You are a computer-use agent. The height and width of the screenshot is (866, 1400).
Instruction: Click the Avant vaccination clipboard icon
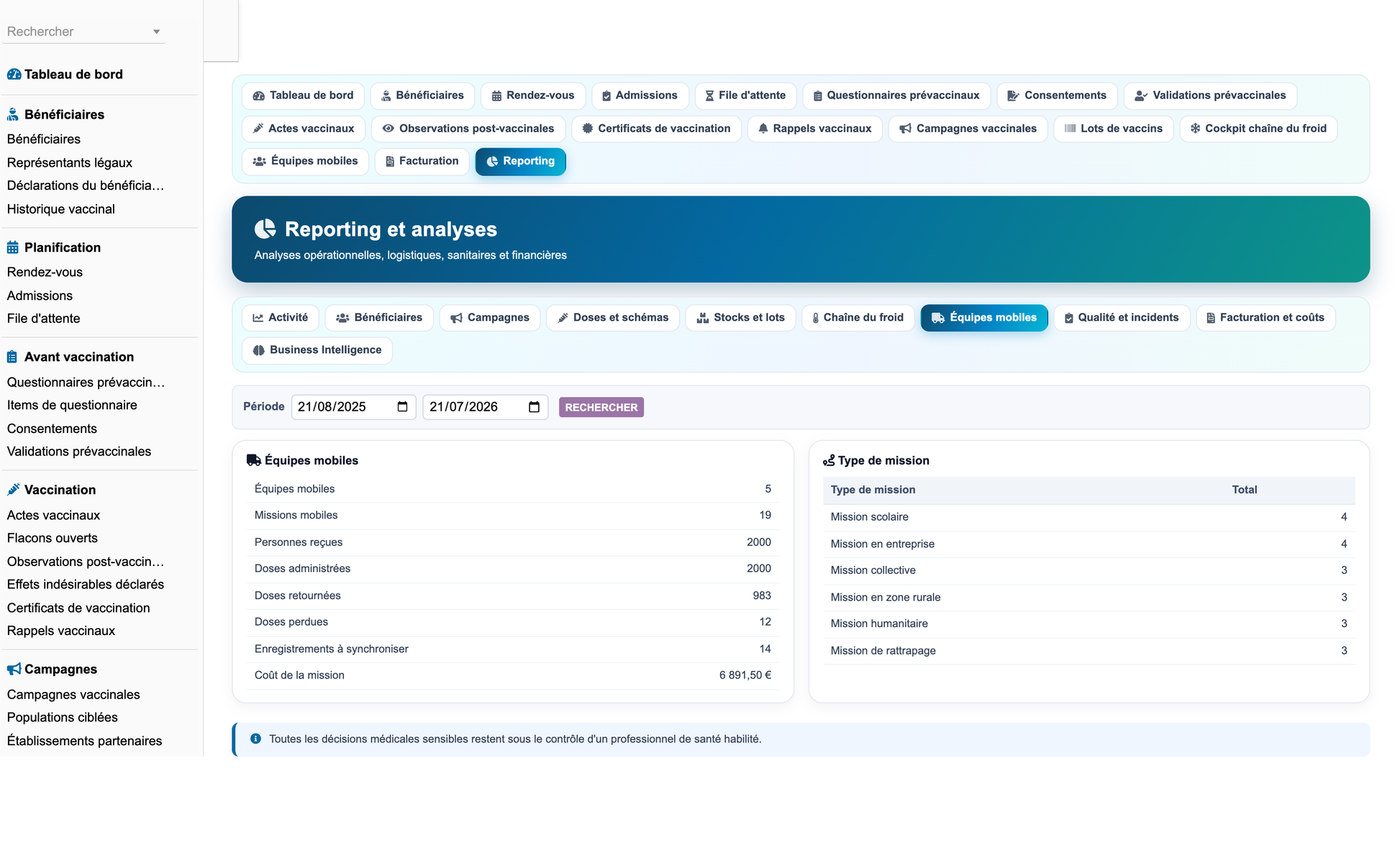point(12,357)
